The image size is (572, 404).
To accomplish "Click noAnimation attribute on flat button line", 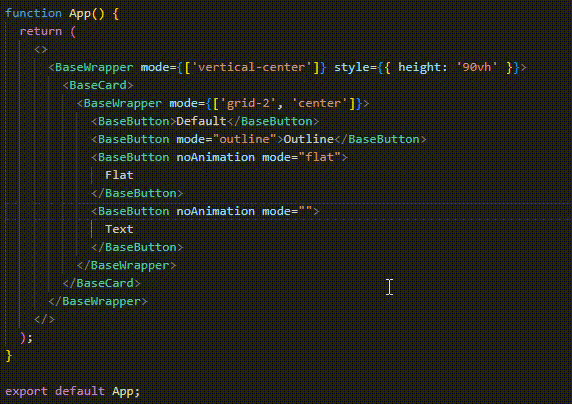I will 216,157.
